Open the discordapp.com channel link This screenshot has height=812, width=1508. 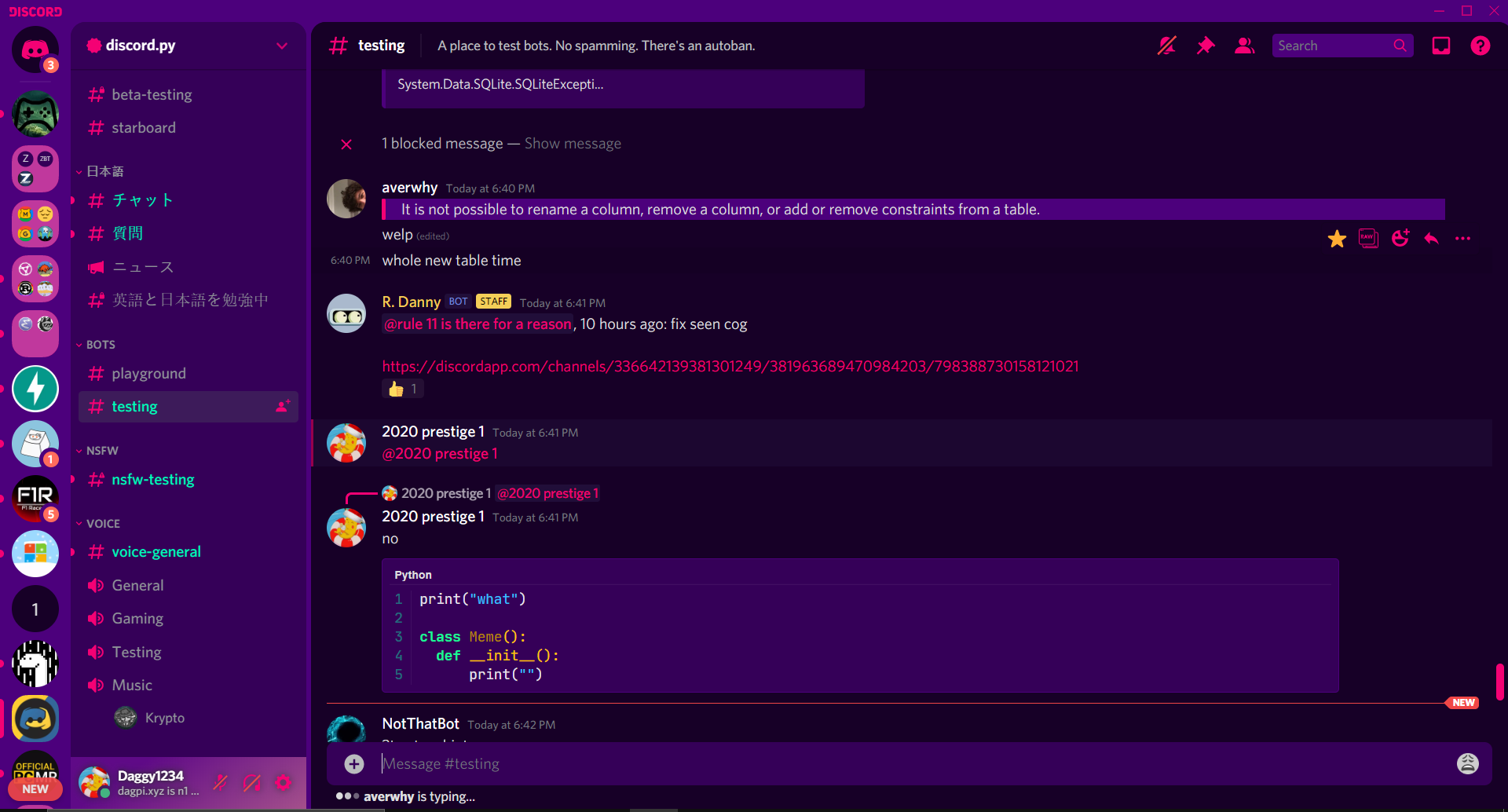730,367
